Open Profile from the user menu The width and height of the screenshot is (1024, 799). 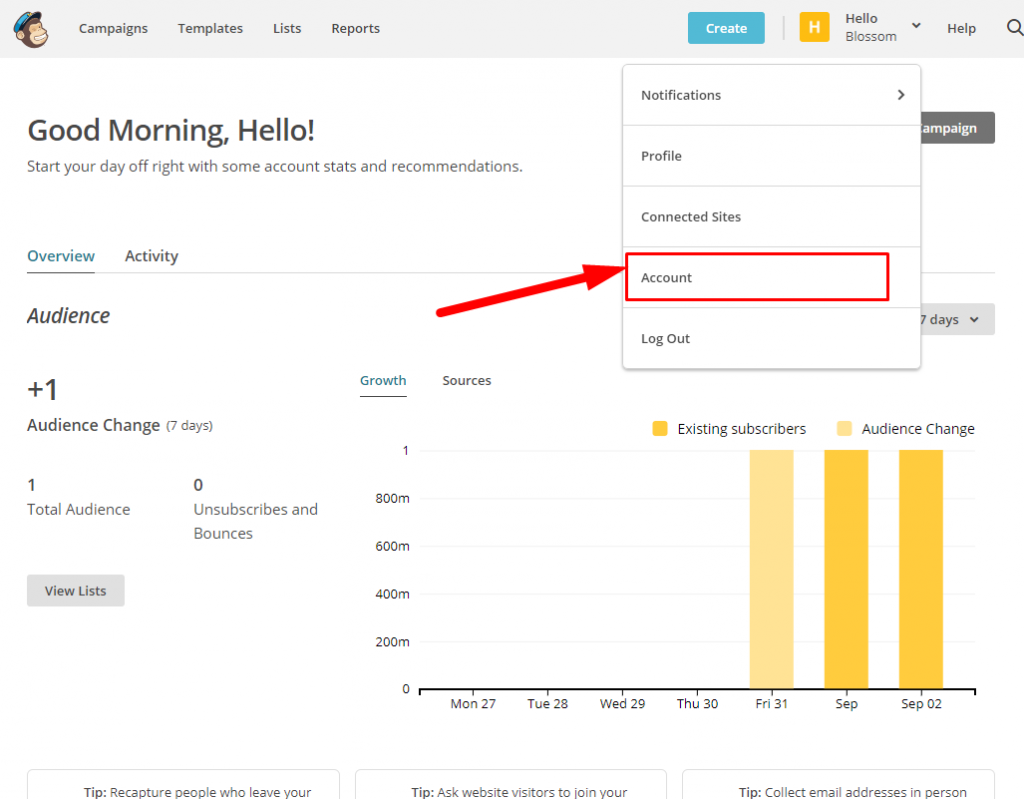click(662, 156)
